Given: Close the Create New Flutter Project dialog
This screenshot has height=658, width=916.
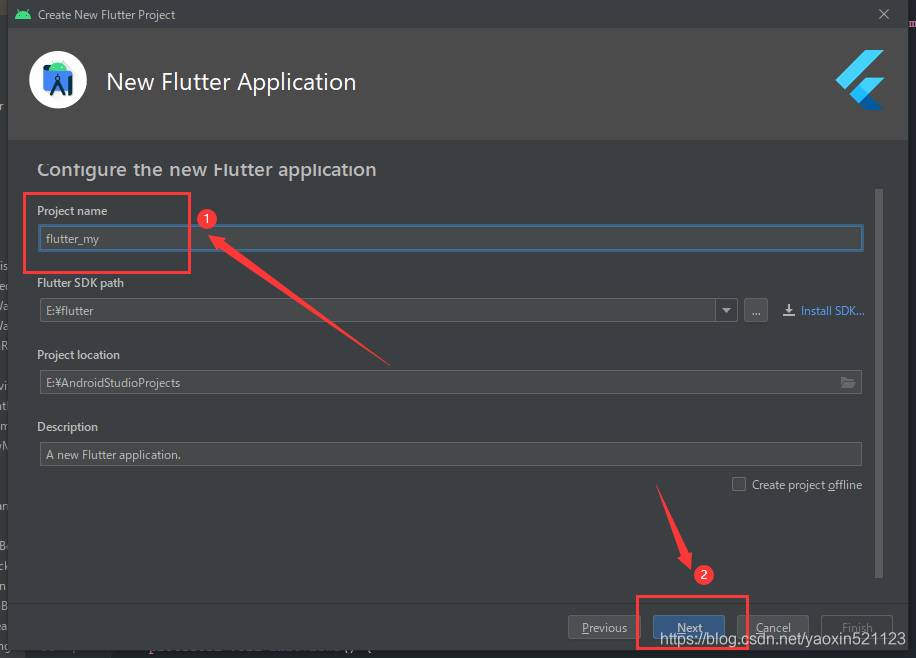Looking at the screenshot, I should click(x=884, y=14).
